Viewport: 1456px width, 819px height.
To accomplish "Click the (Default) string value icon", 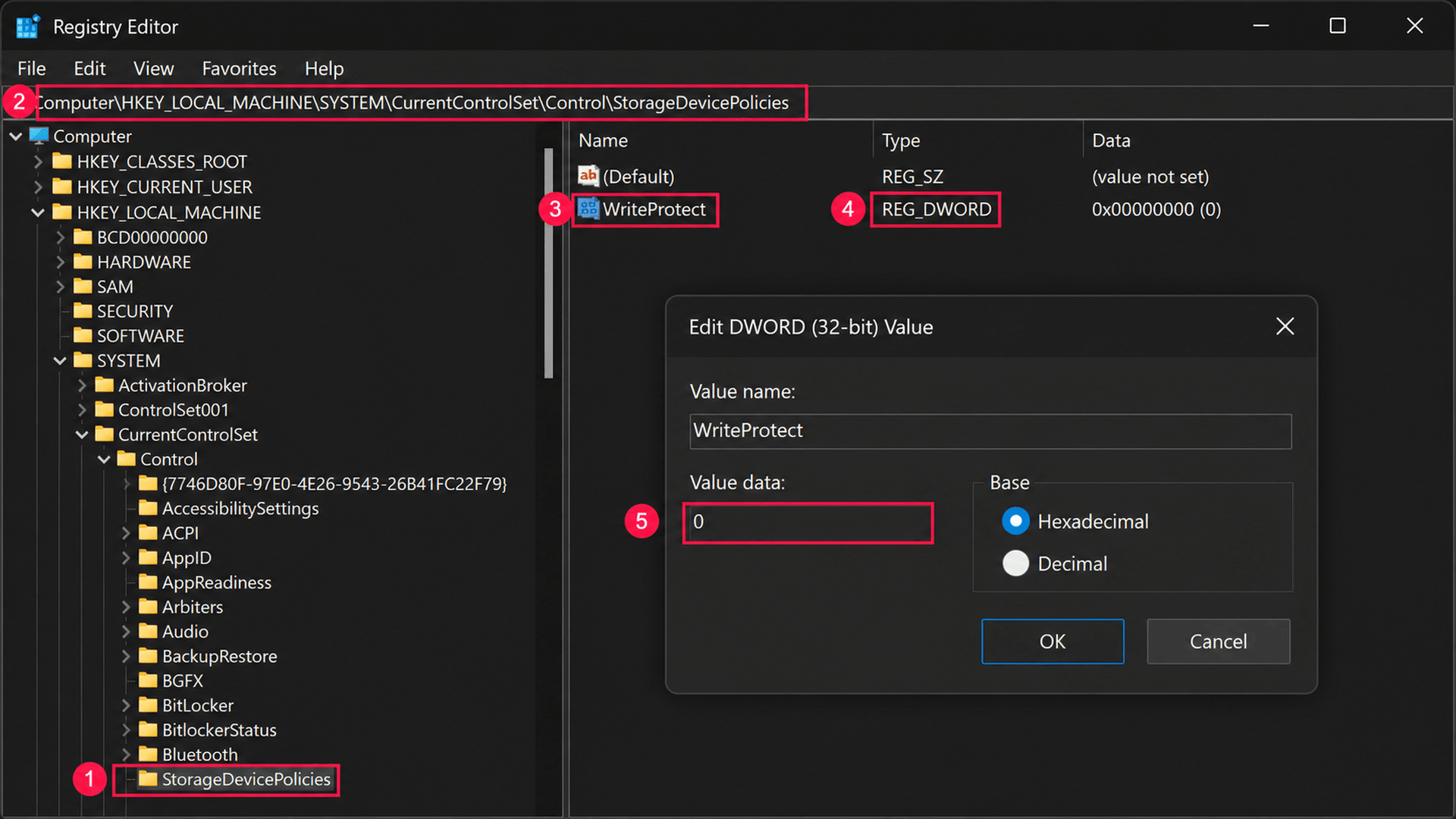I will click(588, 176).
